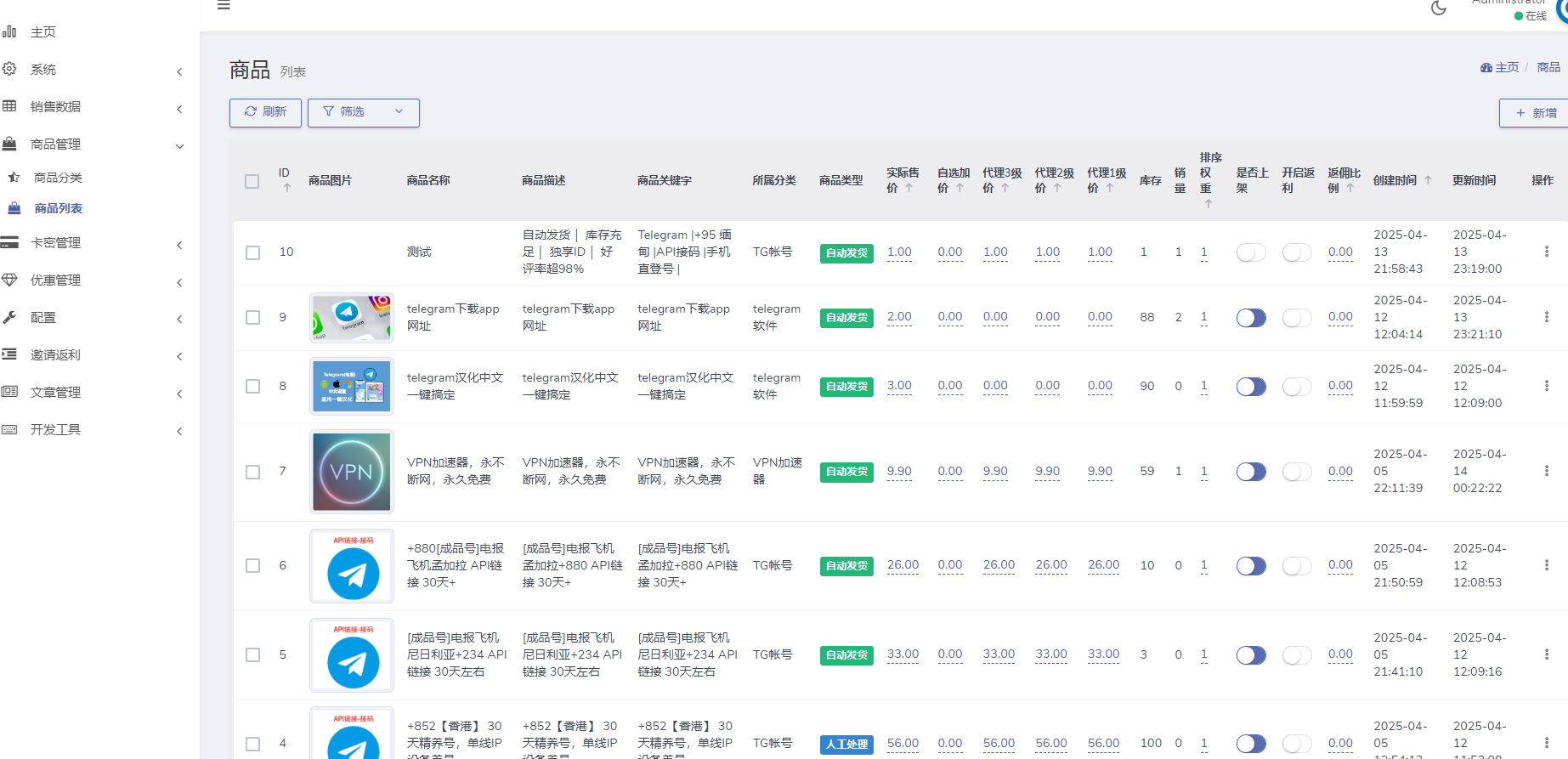Select 商品列表 sidebar item
The width and height of the screenshot is (1568, 759).
58,208
